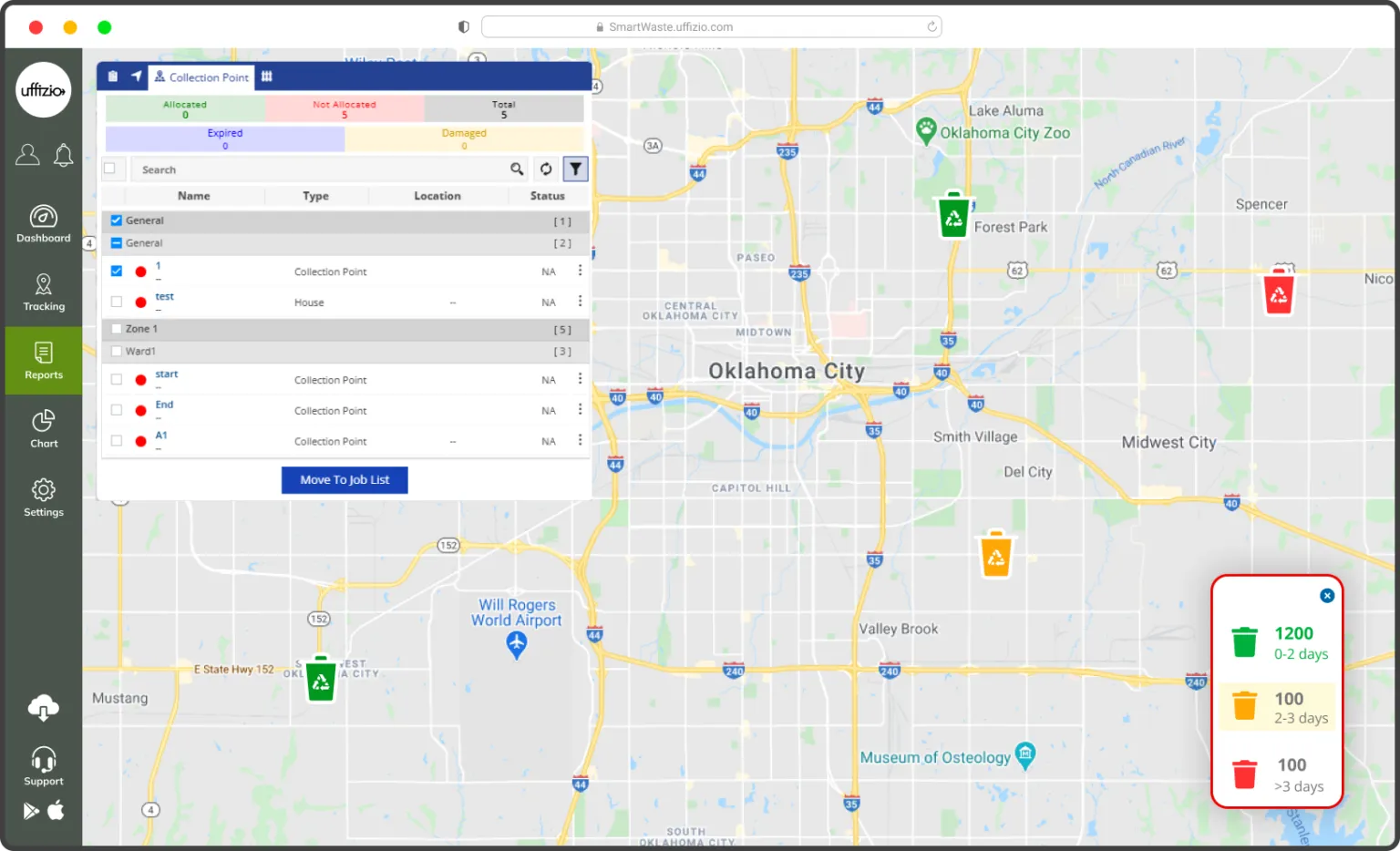The width and height of the screenshot is (1400, 851).
Task: Open the Chart section
Action: pyautogui.click(x=44, y=429)
